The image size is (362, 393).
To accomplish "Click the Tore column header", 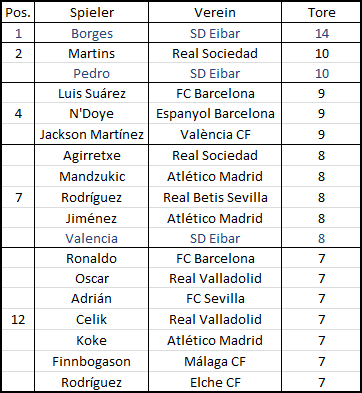I will coord(321,13).
